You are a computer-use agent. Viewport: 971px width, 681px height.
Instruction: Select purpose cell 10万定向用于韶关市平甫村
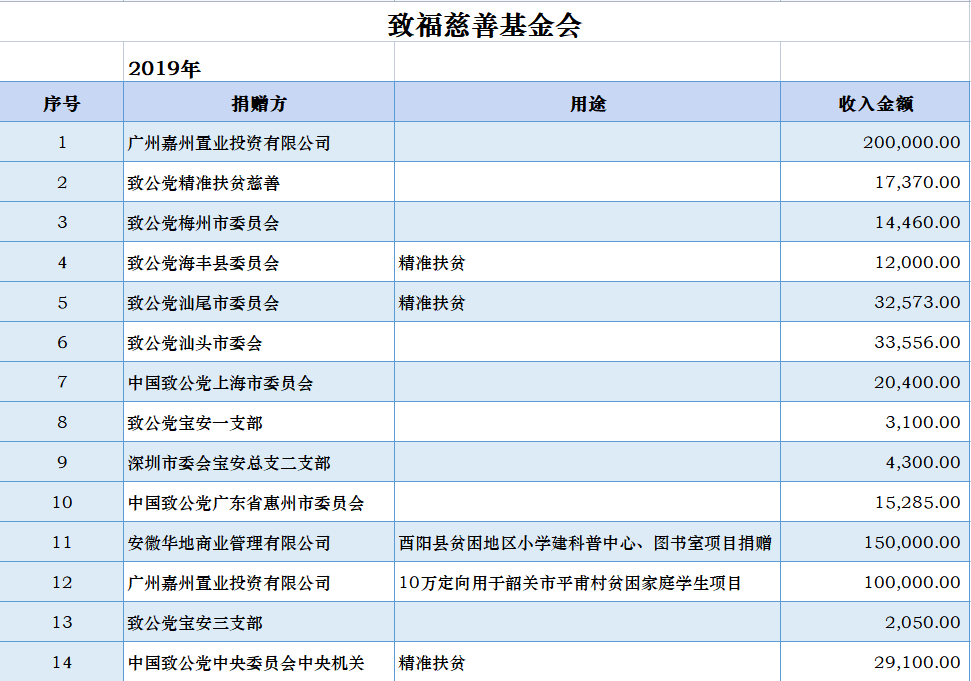coord(587,582)
